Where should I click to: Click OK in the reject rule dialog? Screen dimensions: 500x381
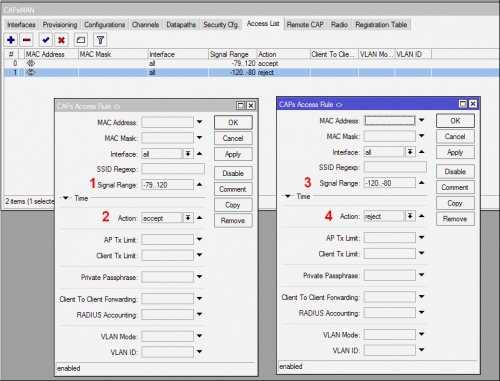point(455,121)
